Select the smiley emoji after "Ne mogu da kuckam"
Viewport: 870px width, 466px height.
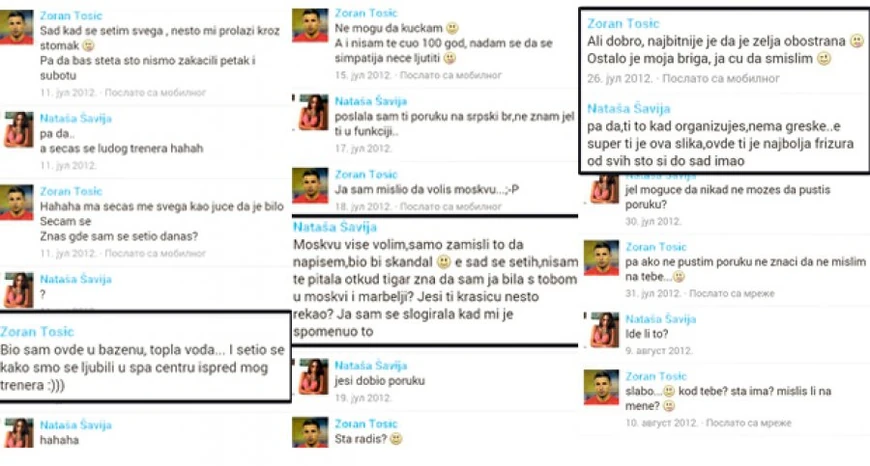pos(452,28)
